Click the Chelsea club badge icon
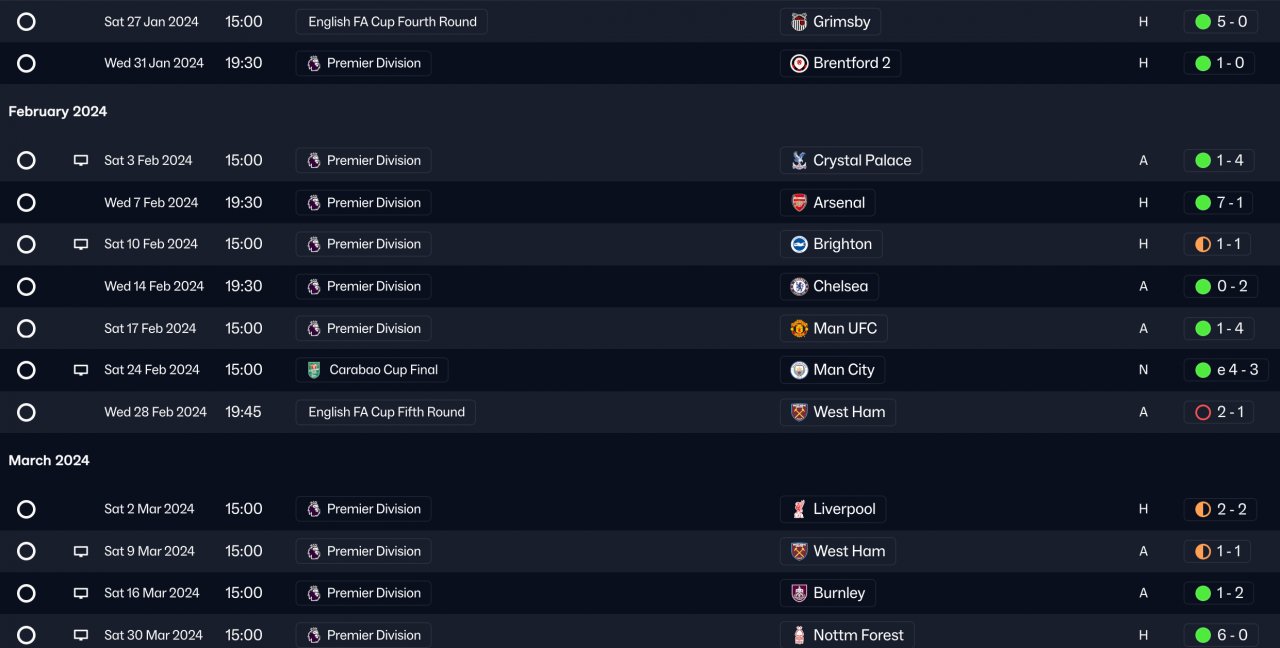1280x648 pixels. click(x=799, y=287)
